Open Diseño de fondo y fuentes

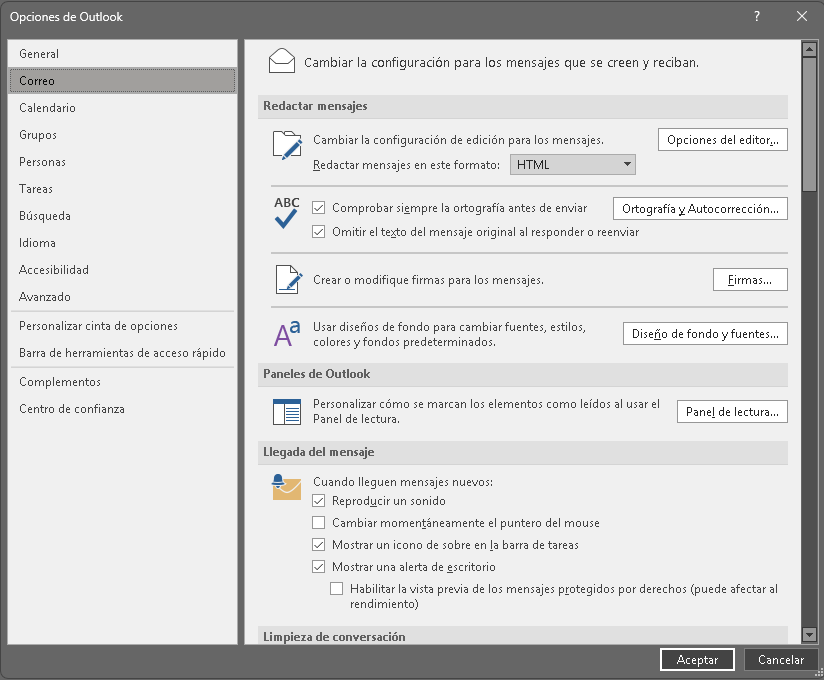pos(705,334)
